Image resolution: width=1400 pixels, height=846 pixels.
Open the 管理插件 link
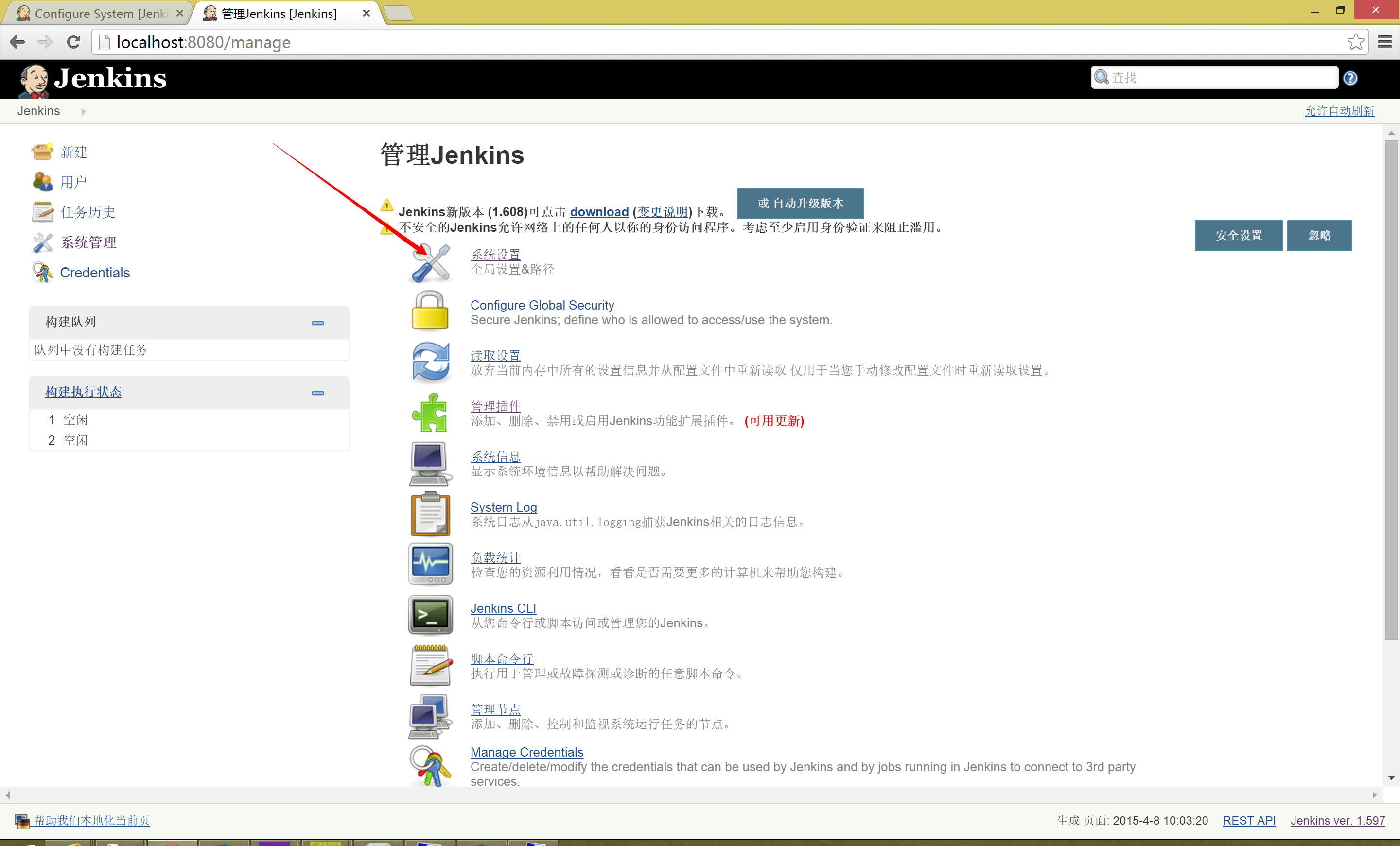[495, 406]
